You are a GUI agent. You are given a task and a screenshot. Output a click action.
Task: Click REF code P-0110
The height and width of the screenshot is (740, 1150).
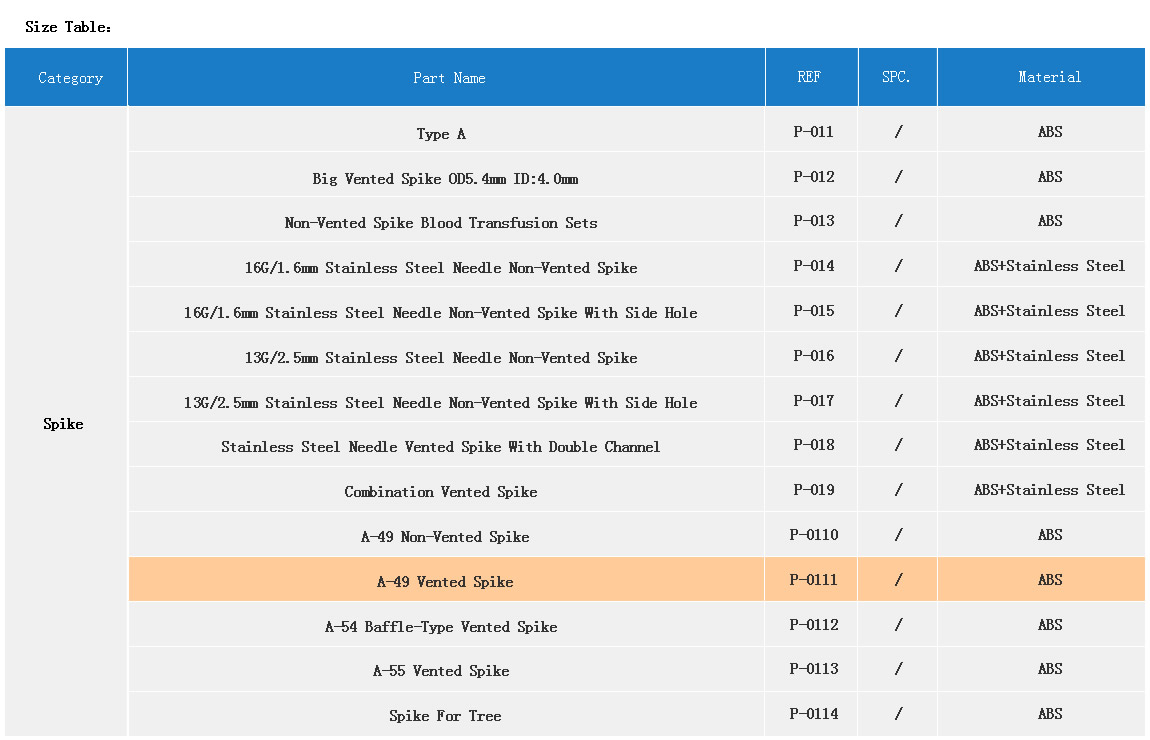pos(813,535)
